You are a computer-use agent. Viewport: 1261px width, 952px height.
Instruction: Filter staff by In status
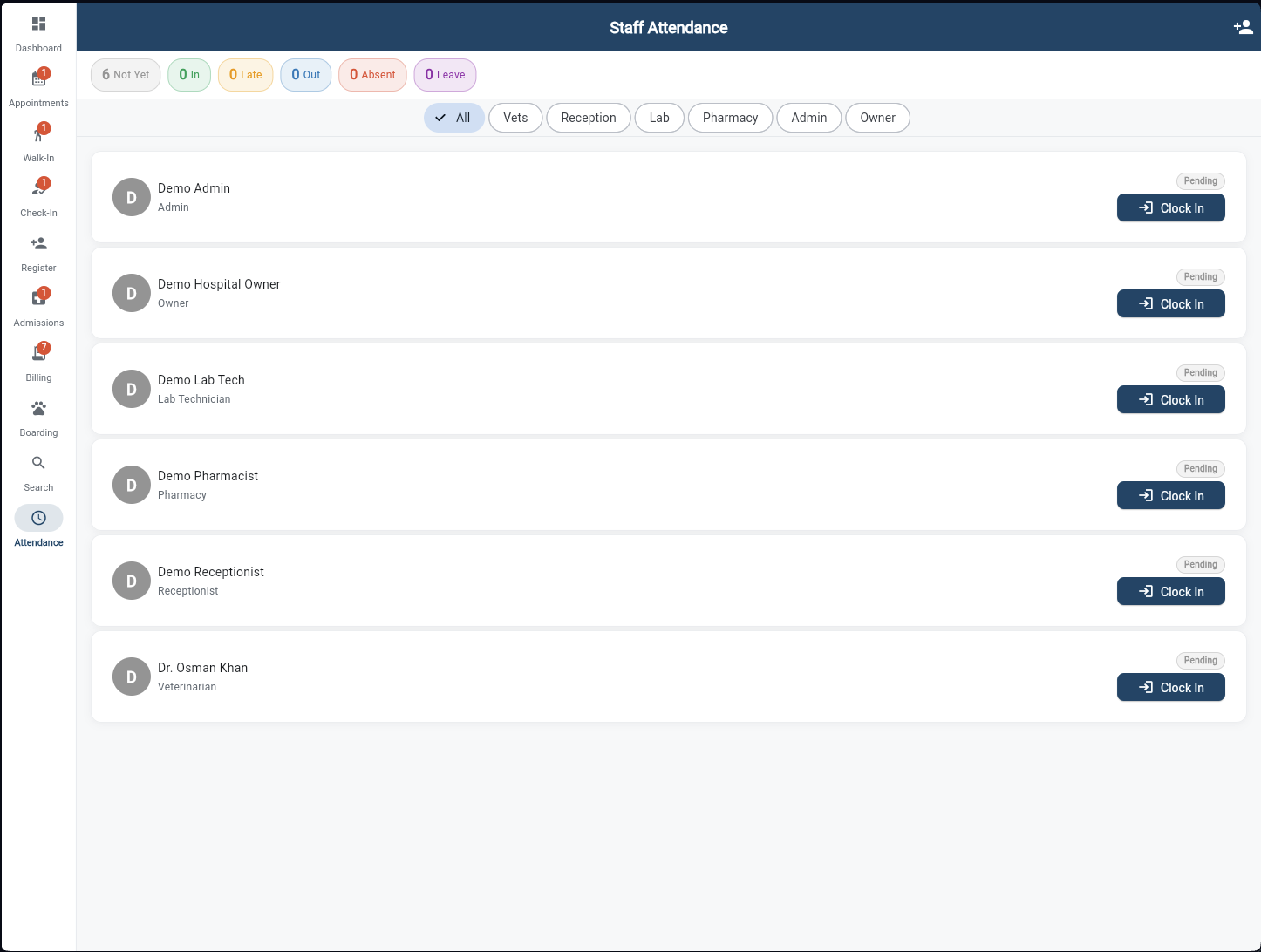tap(188, 75)
